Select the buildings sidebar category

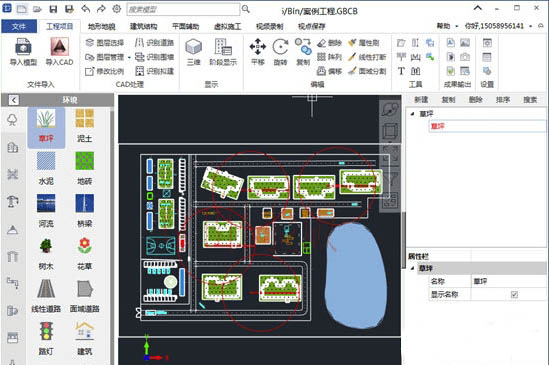click(13, 147)
